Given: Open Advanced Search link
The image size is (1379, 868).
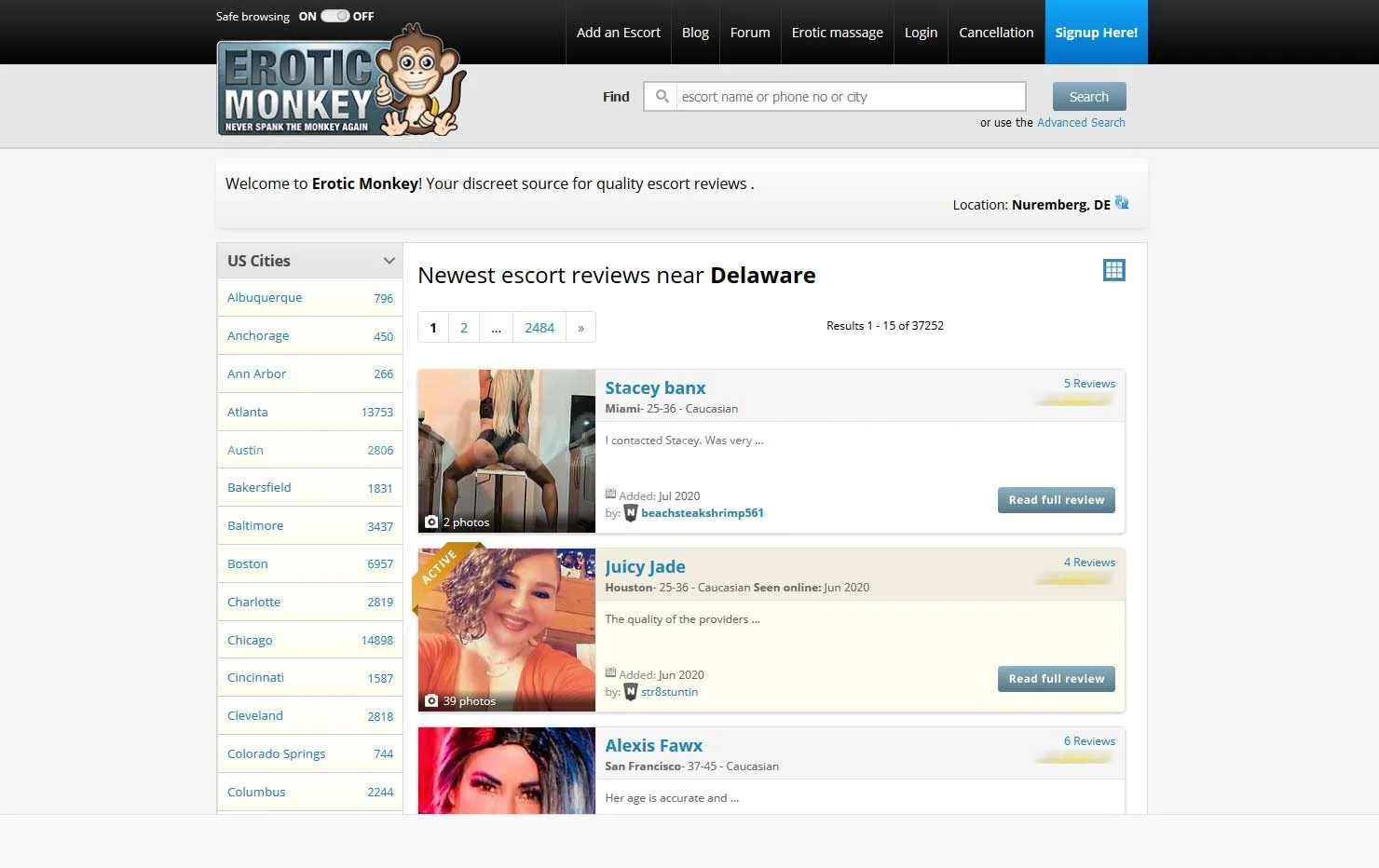Looking at the screenshot, I should 1081,123.
